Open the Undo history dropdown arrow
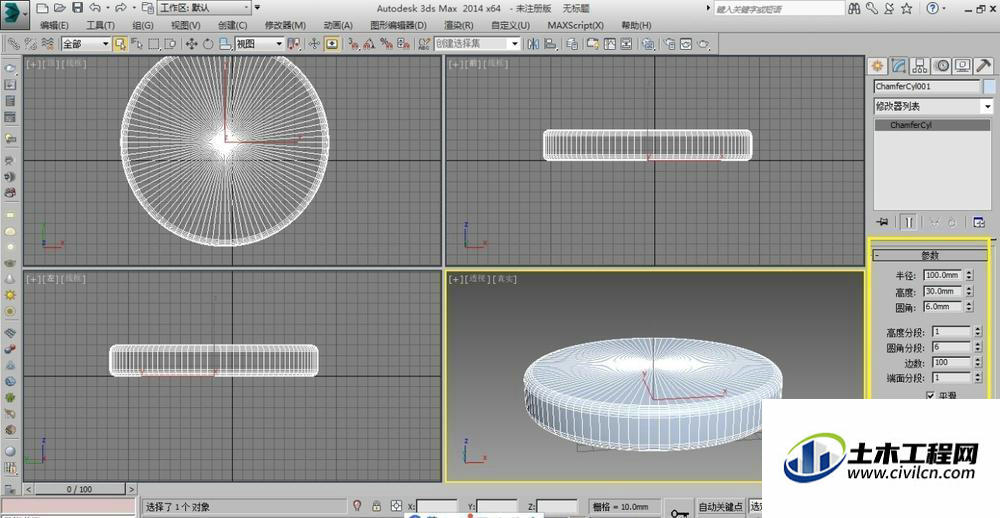 [107, 8]
